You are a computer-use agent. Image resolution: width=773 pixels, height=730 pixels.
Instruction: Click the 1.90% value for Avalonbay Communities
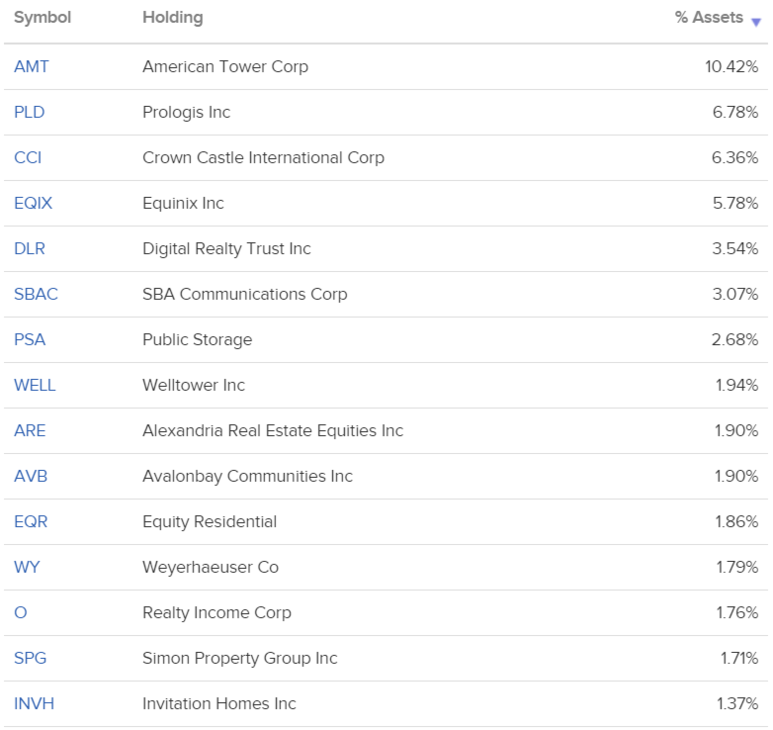click(x=737, y=476)
